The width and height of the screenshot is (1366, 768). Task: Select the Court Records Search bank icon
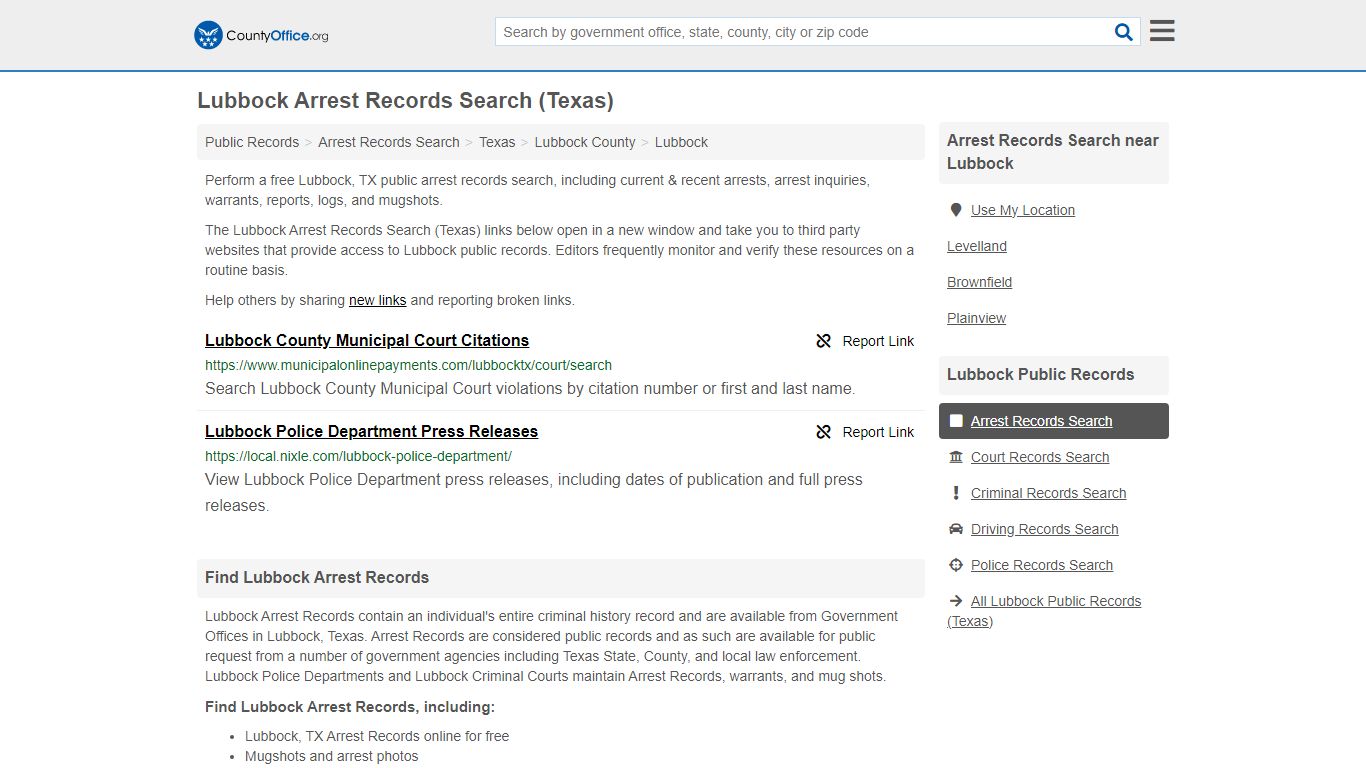[956, 457]
